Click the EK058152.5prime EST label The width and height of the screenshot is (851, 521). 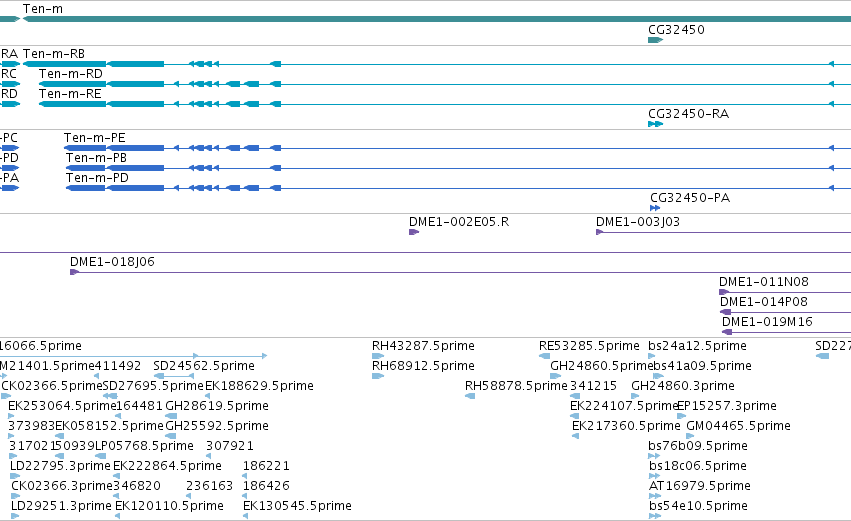[110, 426]
